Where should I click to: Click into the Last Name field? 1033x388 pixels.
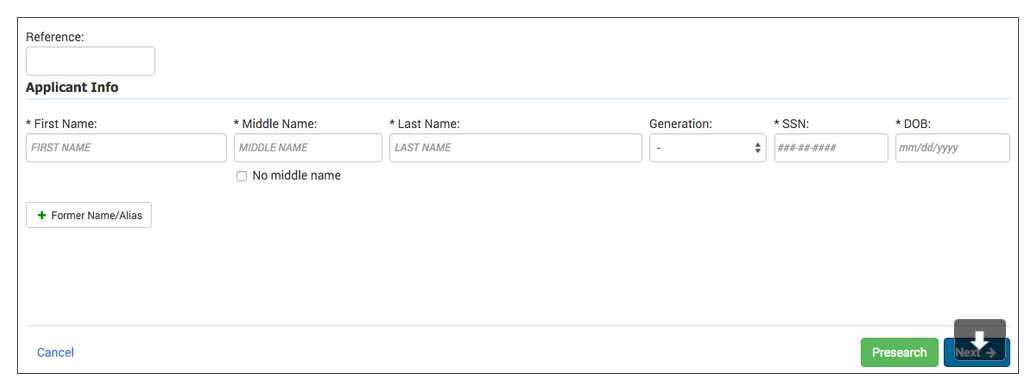click(x=515, y=148)
